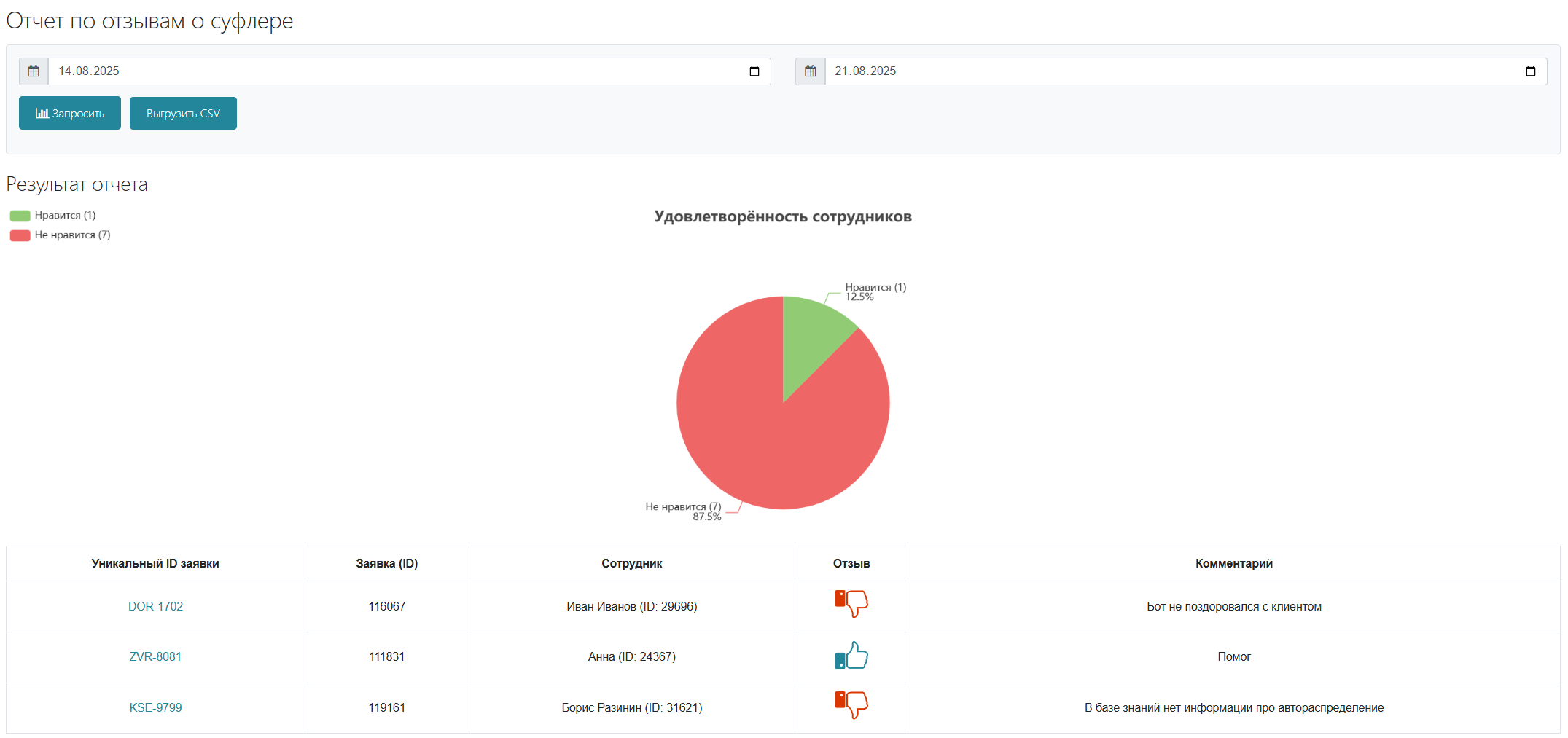Click the Выгрузить CSV button
This screenshot has width=1568, height=738.
point(183,113)
